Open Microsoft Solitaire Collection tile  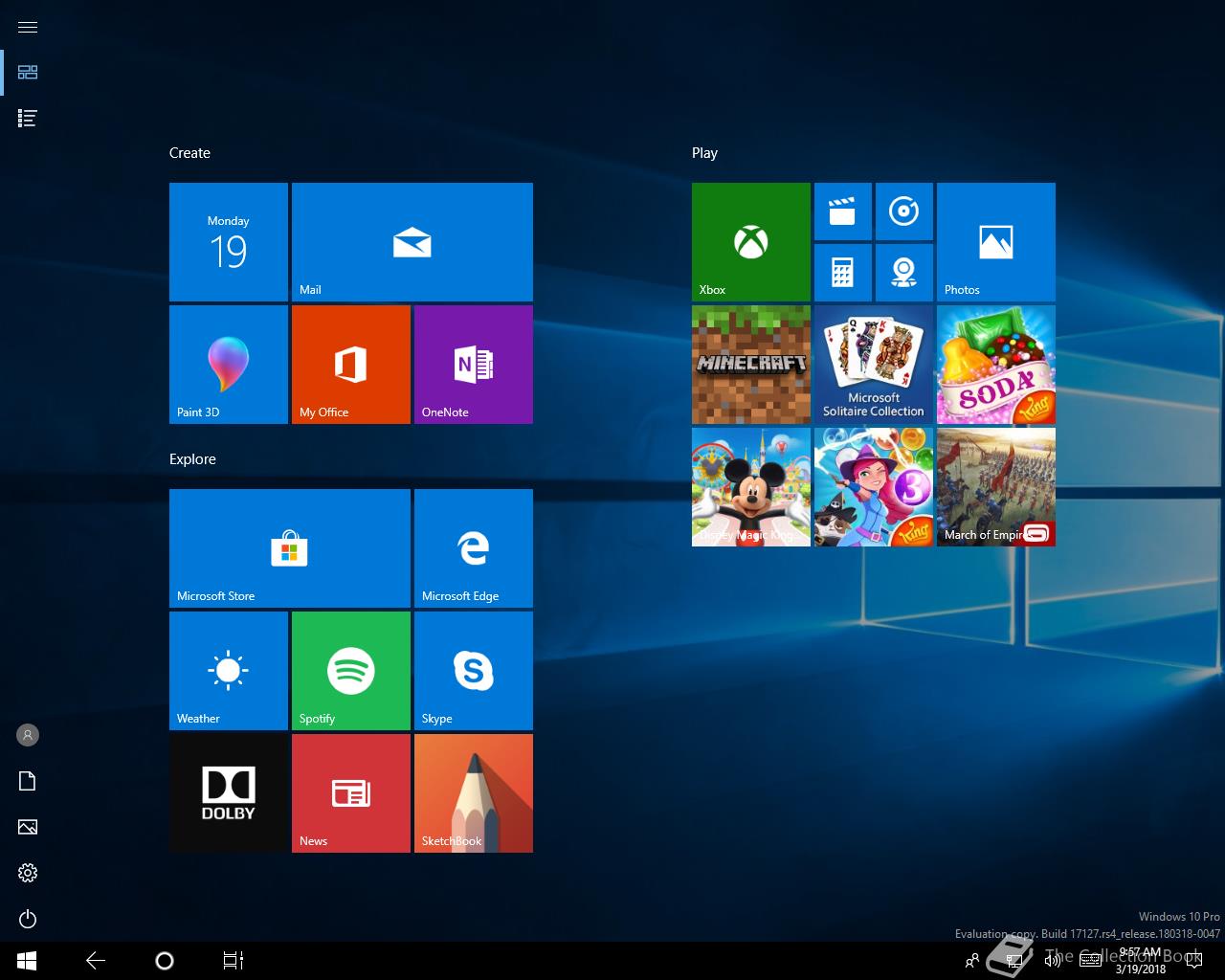pos(874,365)
